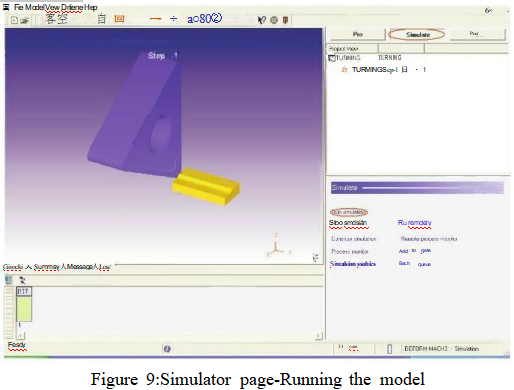514x390 pixels.
Task: Select the Project View column header
Action: (353, 49)
